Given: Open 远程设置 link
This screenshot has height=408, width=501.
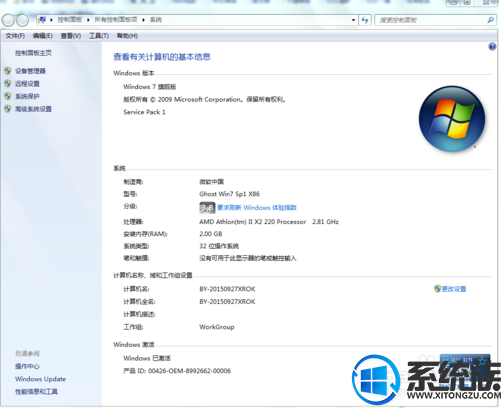Looking at the screenshot, I should (x=27, y=84).
